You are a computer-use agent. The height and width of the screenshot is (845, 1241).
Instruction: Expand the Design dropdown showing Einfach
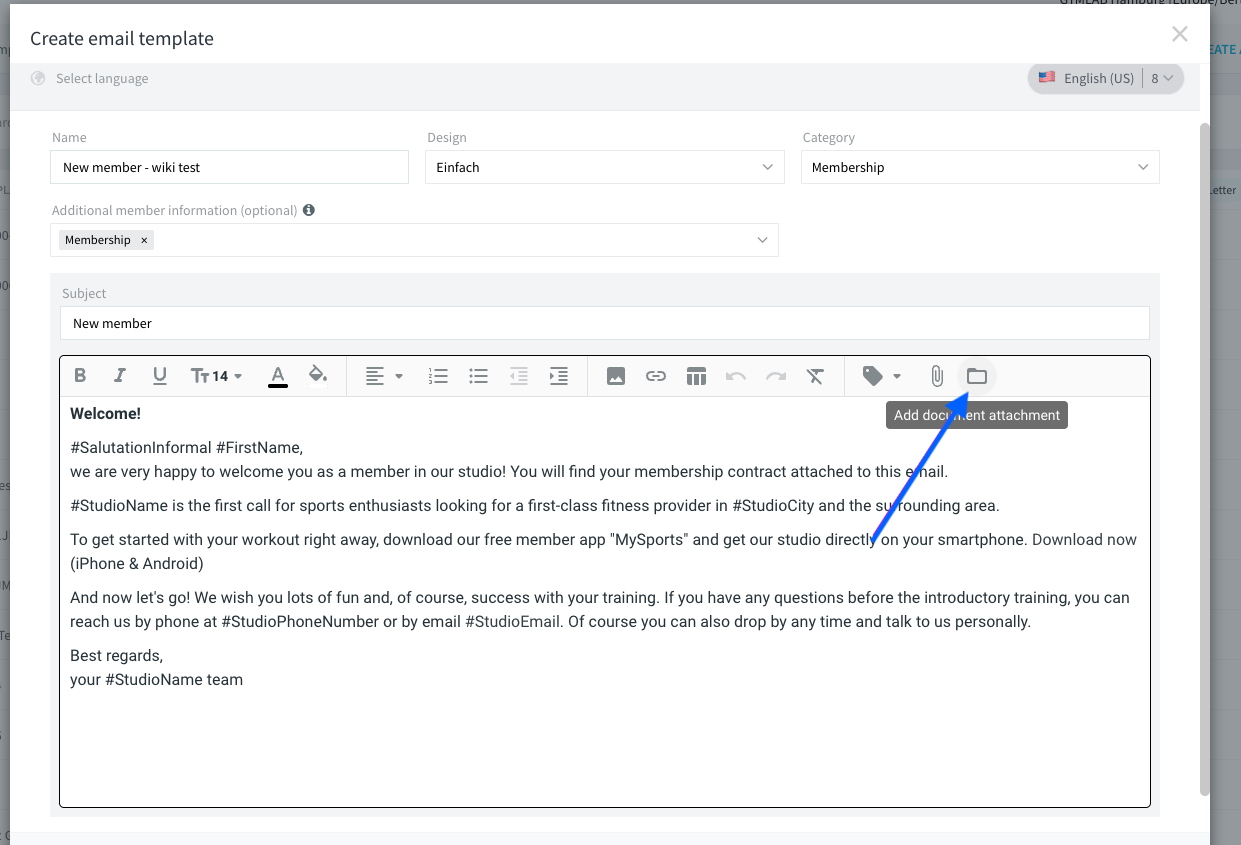(604, 167)
